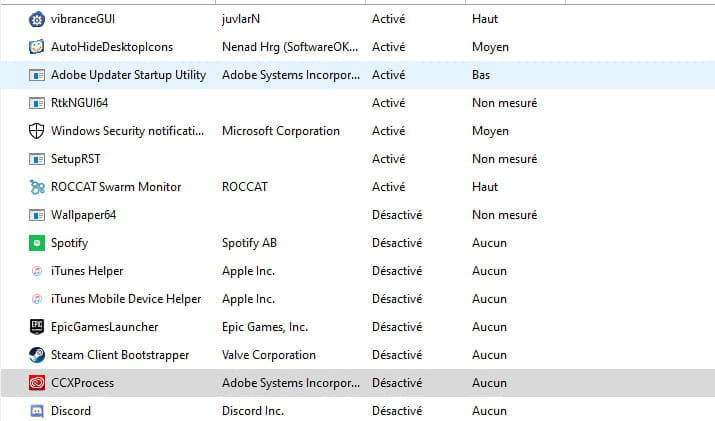The image size is (715, 421).
Task: Click Non mesuré impact for Wallpaper64
Action: coord(505,215)
